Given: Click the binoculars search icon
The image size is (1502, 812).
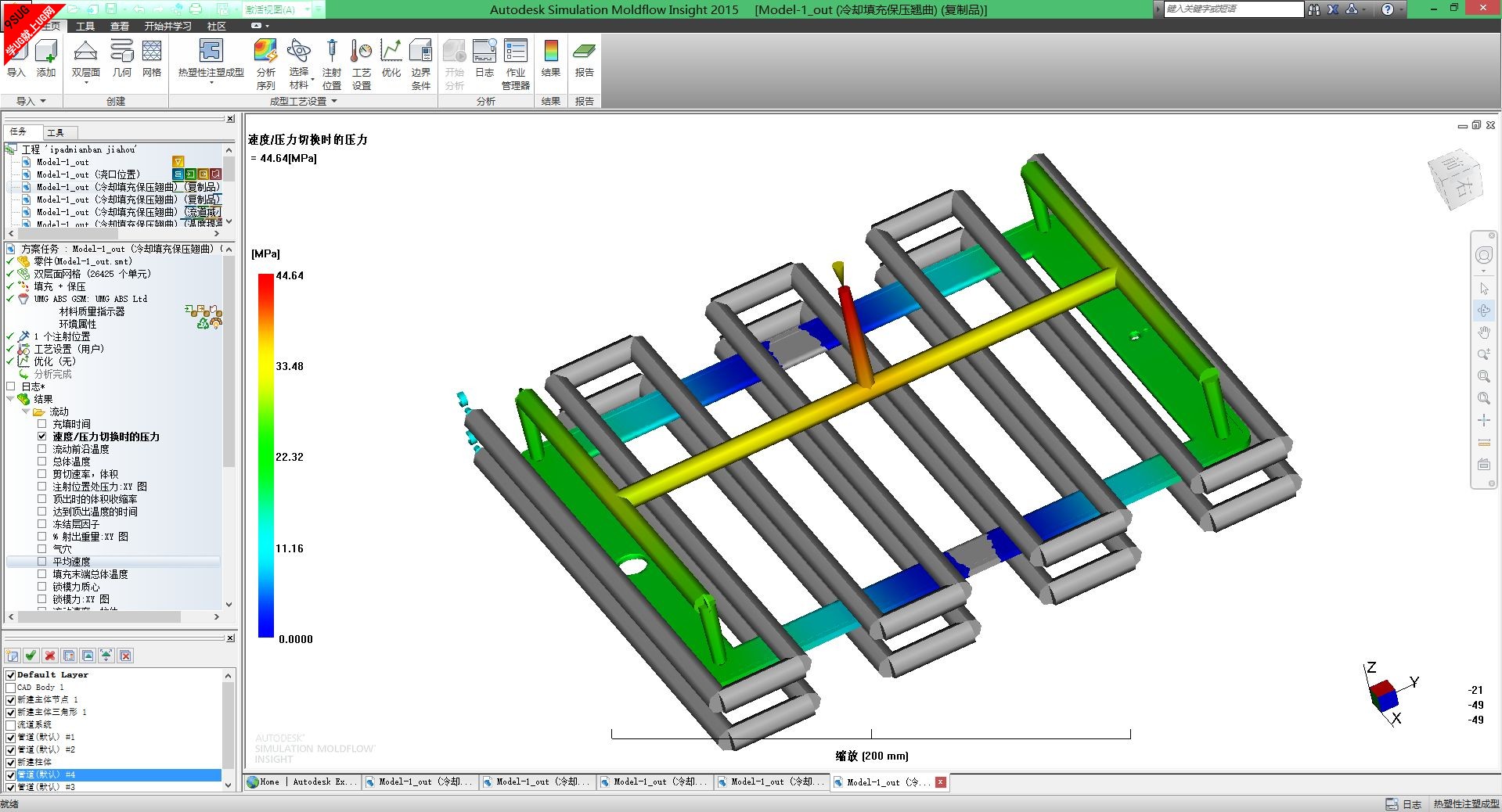Looking at the screenshot, I should [1314, 9].
